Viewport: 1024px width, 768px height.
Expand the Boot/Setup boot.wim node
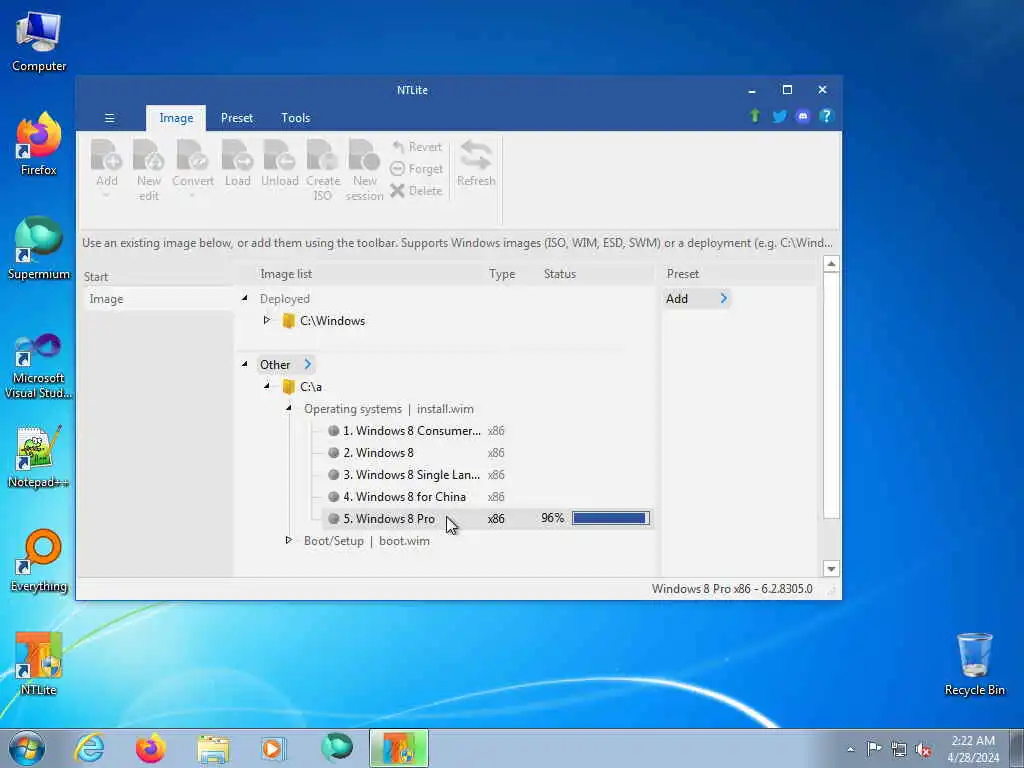tap(289, 540)
